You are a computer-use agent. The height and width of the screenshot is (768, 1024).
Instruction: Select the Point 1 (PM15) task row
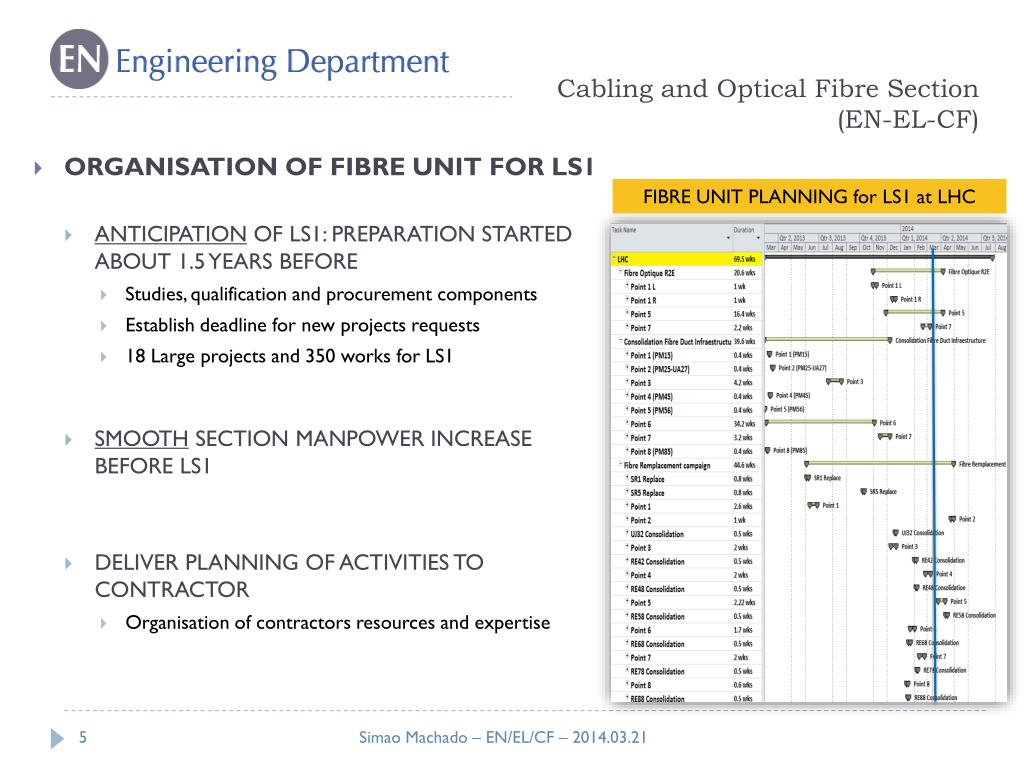click(x=686, y=355)
